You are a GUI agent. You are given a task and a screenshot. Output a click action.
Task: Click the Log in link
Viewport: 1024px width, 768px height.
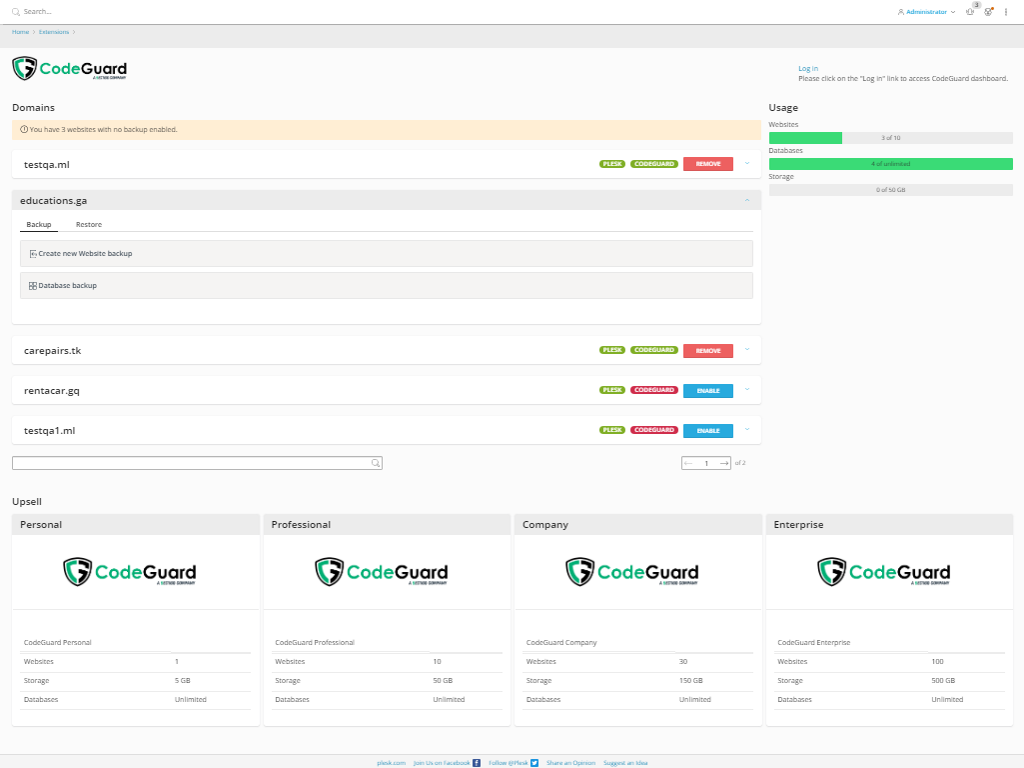coord(808,68)
